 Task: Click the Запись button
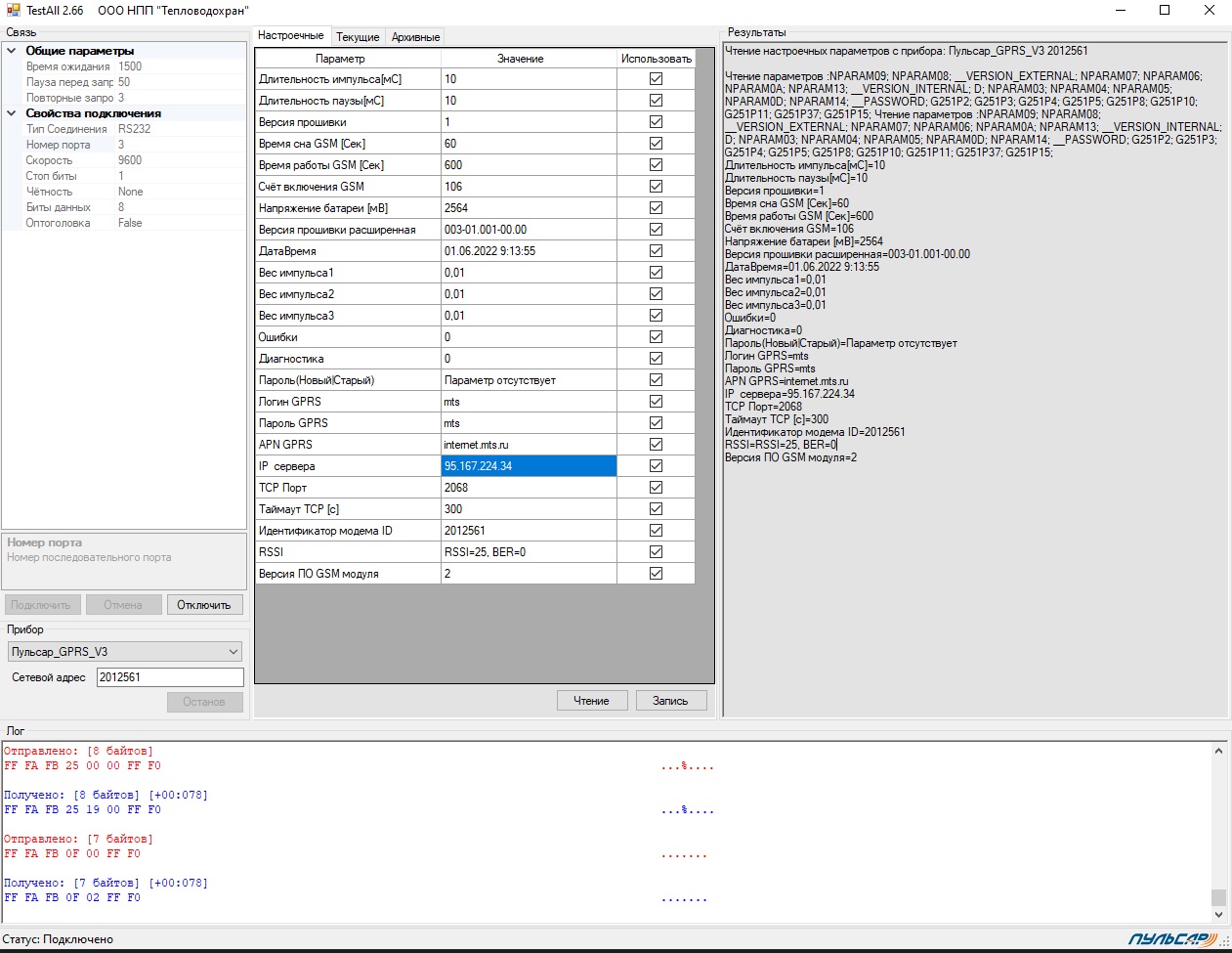670,701
